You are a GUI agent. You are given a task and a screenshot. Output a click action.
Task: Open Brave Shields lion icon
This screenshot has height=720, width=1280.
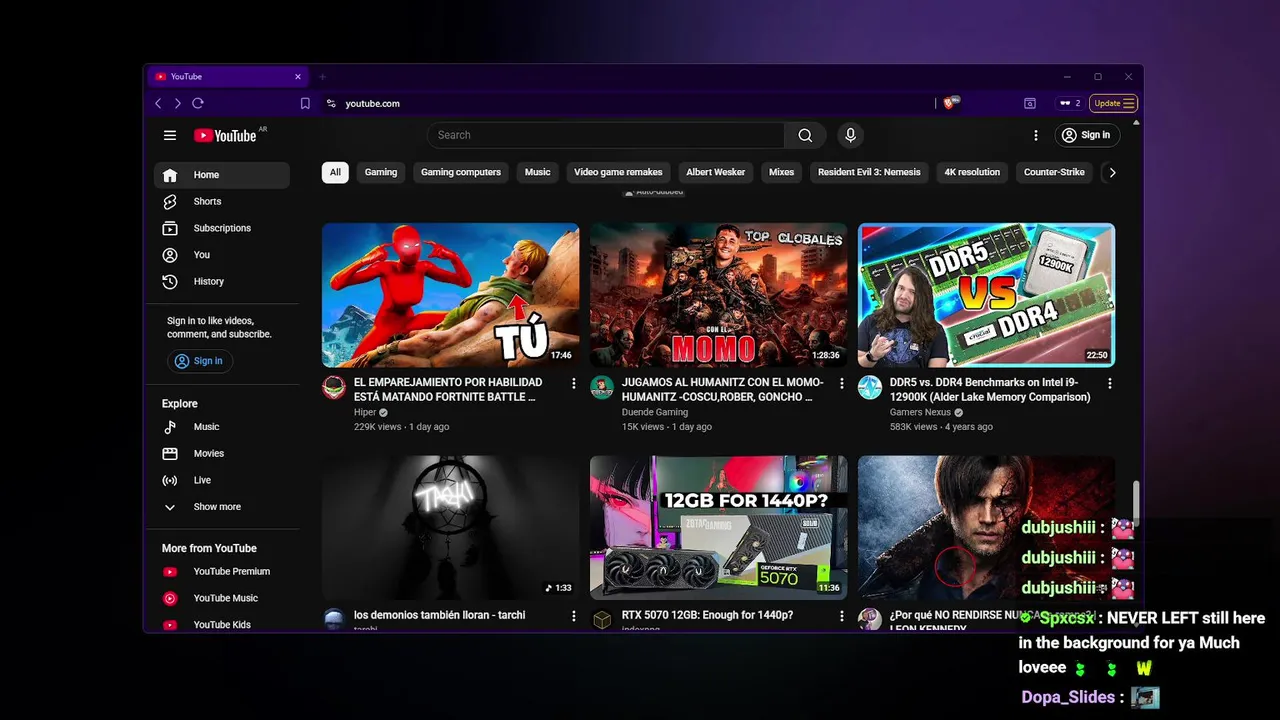point(950,102)
